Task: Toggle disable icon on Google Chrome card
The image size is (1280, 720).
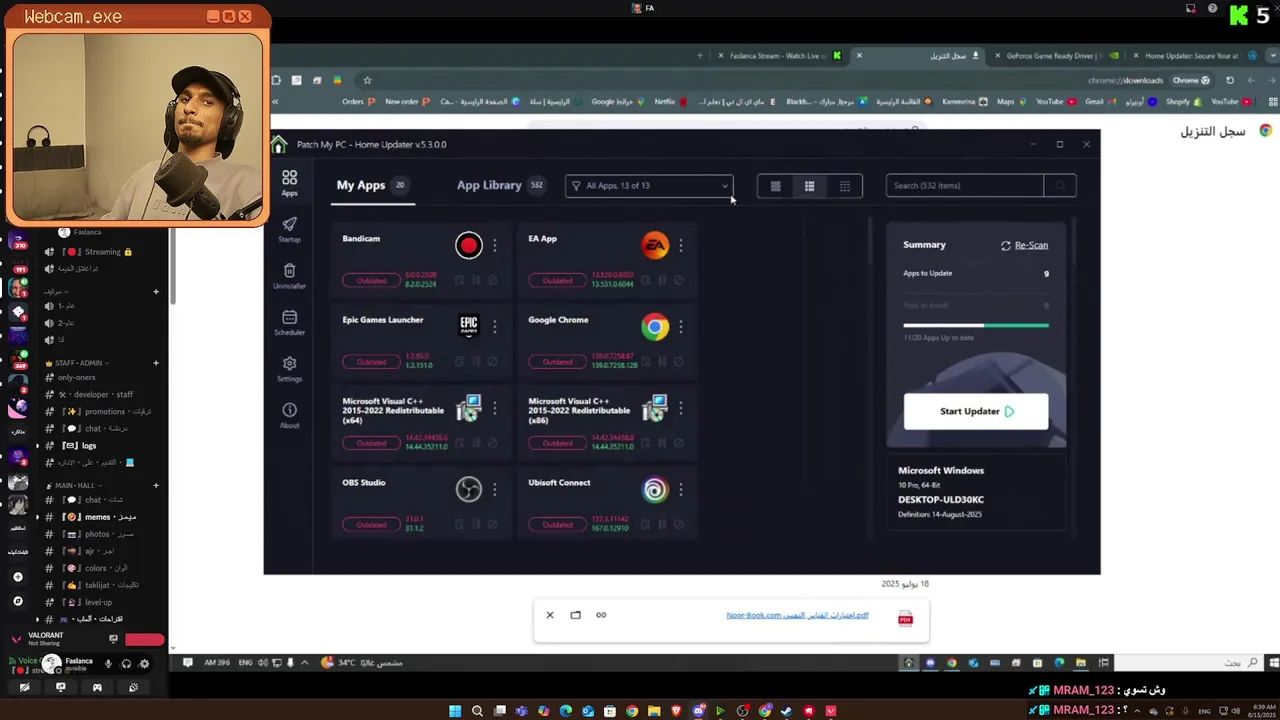Action: pos(679,362)
